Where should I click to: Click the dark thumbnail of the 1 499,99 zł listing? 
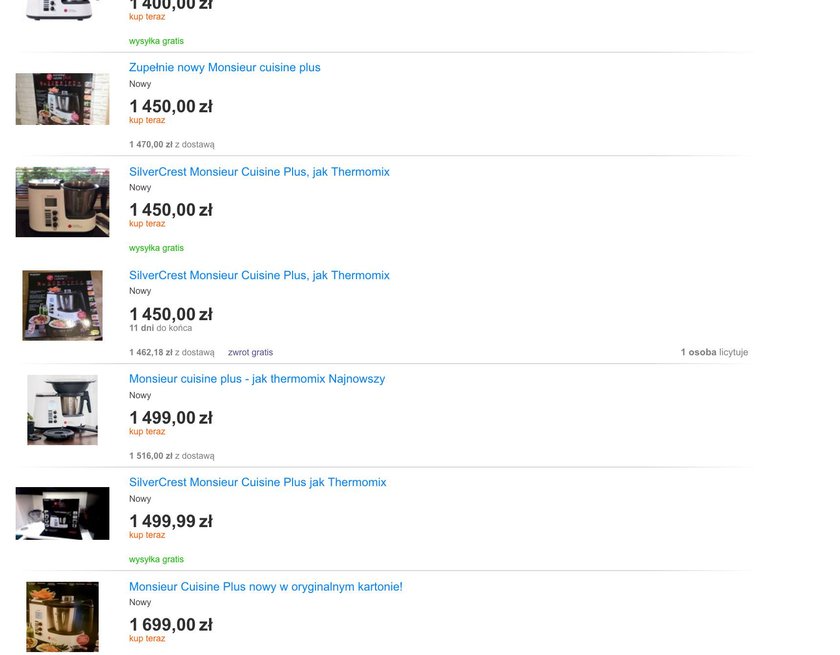coord(62,513)
